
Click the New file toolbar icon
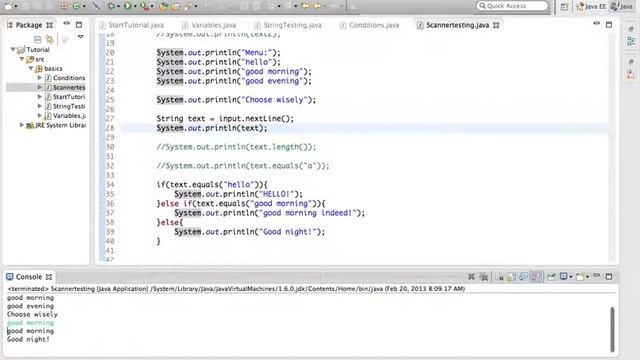[8, 6]
